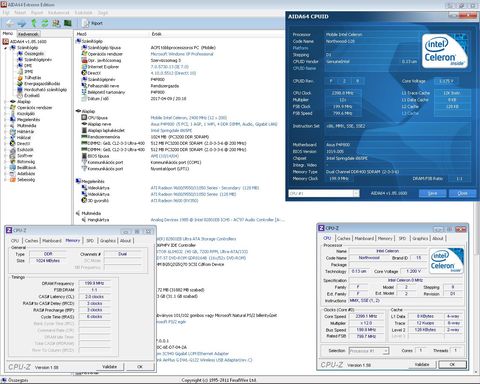Click the DirectX category icon in tree
This screenshot has width=480, height=384.
click(13, 144)
